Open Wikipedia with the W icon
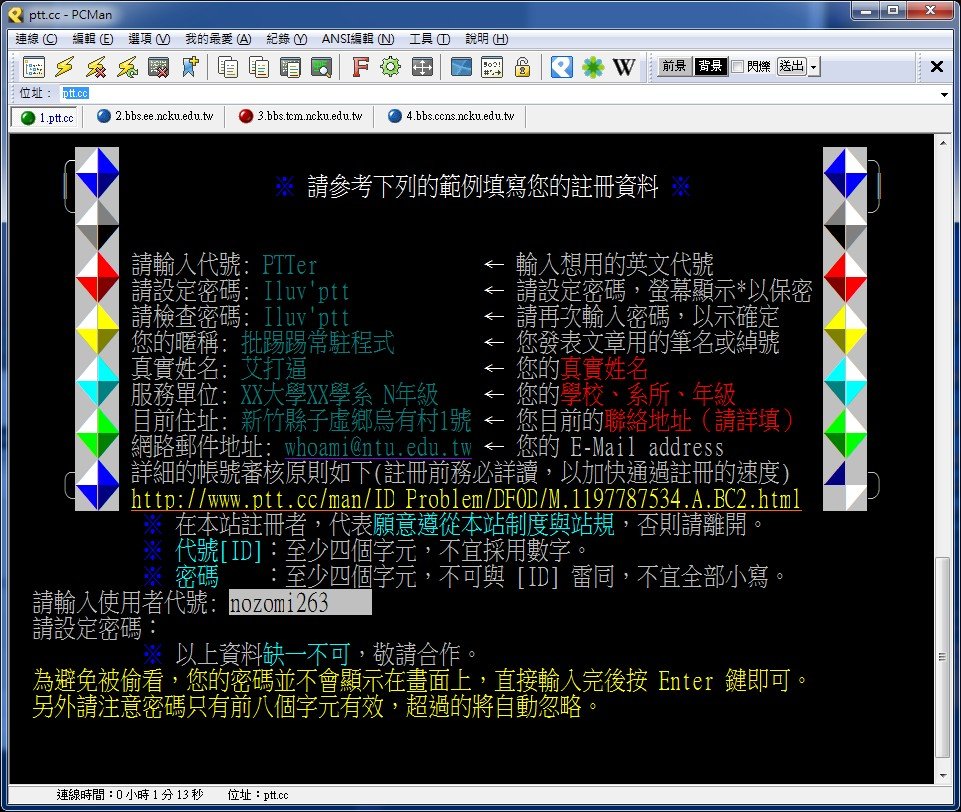This screenshot has width=961, height=812. (624, 67)
